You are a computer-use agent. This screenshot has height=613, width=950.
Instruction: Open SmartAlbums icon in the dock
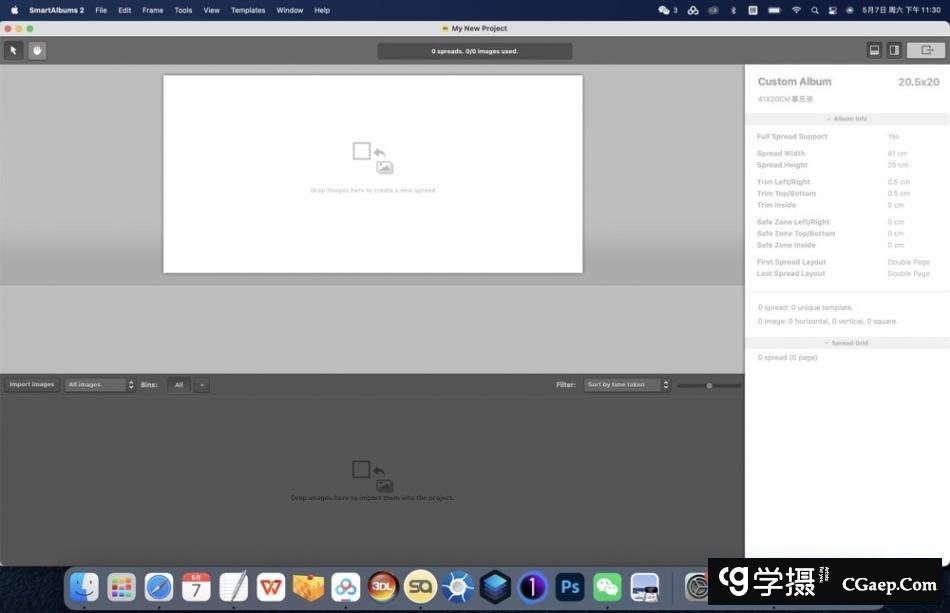420,587
